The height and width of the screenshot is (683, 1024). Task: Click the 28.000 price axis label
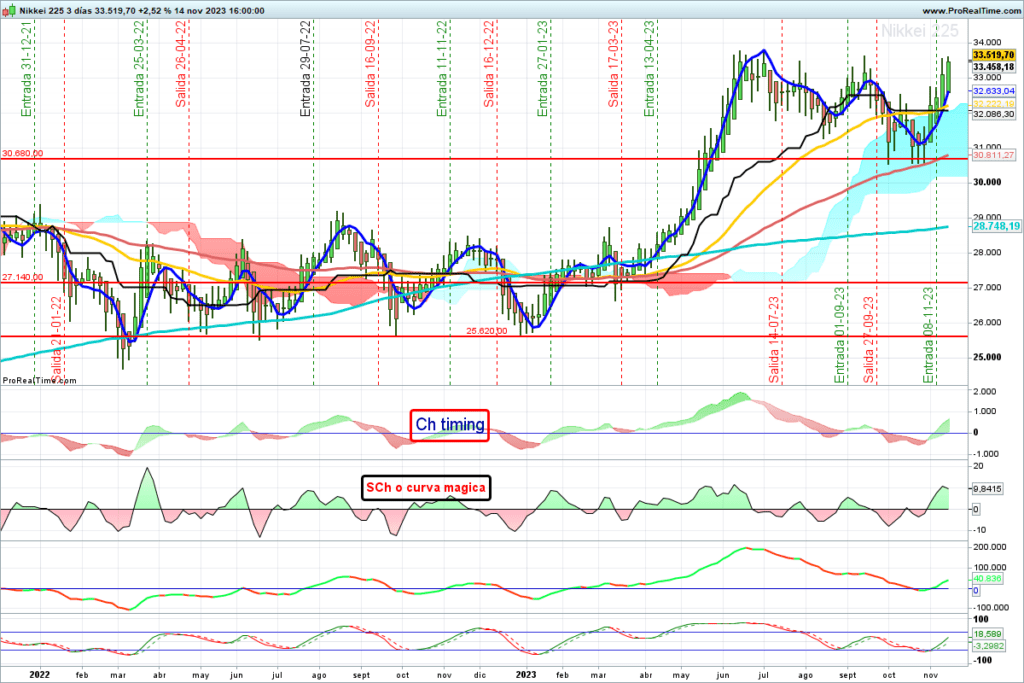click(x=987, y=253)
